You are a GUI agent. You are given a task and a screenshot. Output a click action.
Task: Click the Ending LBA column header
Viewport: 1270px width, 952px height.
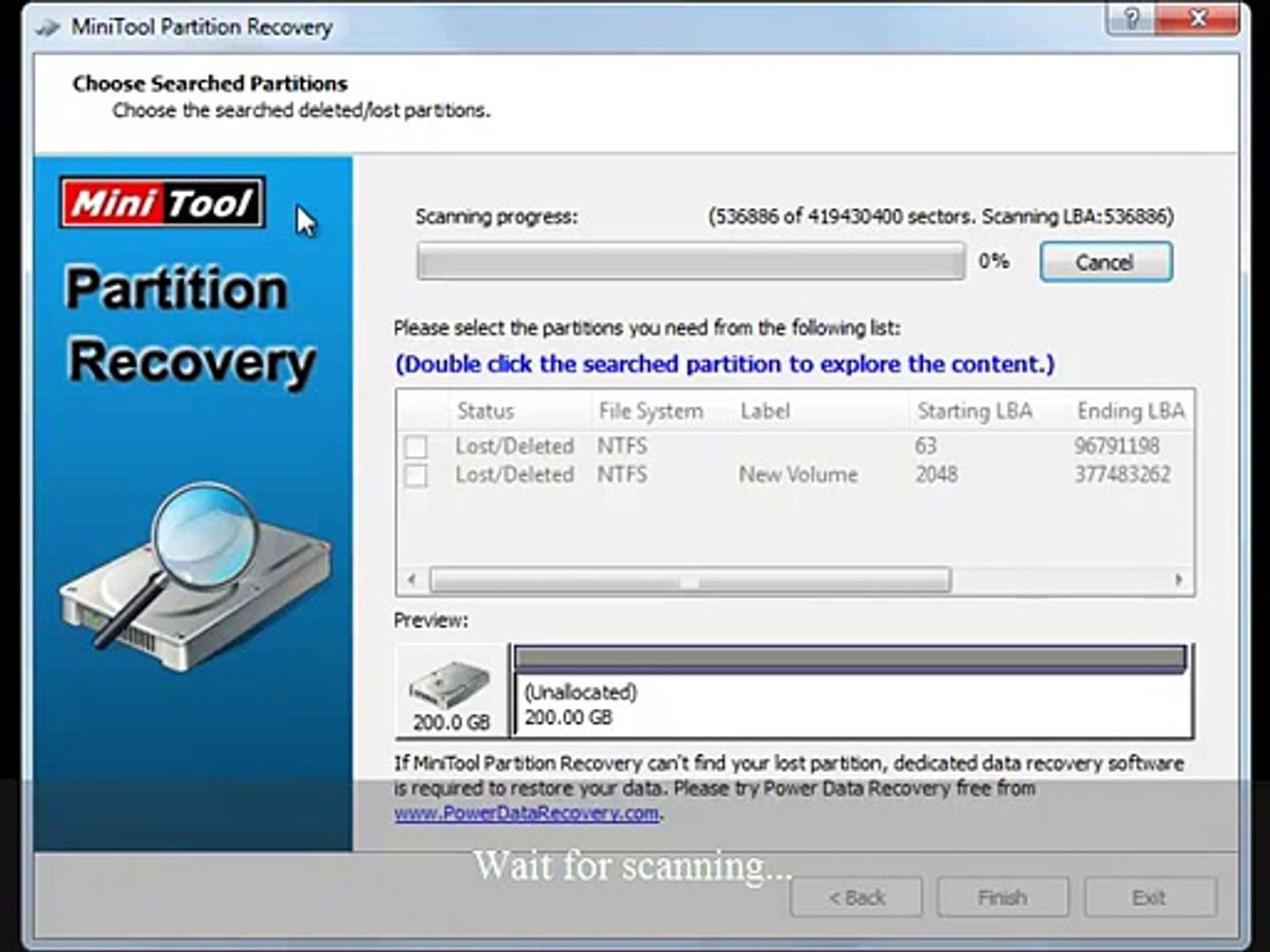coord(1131,411)
